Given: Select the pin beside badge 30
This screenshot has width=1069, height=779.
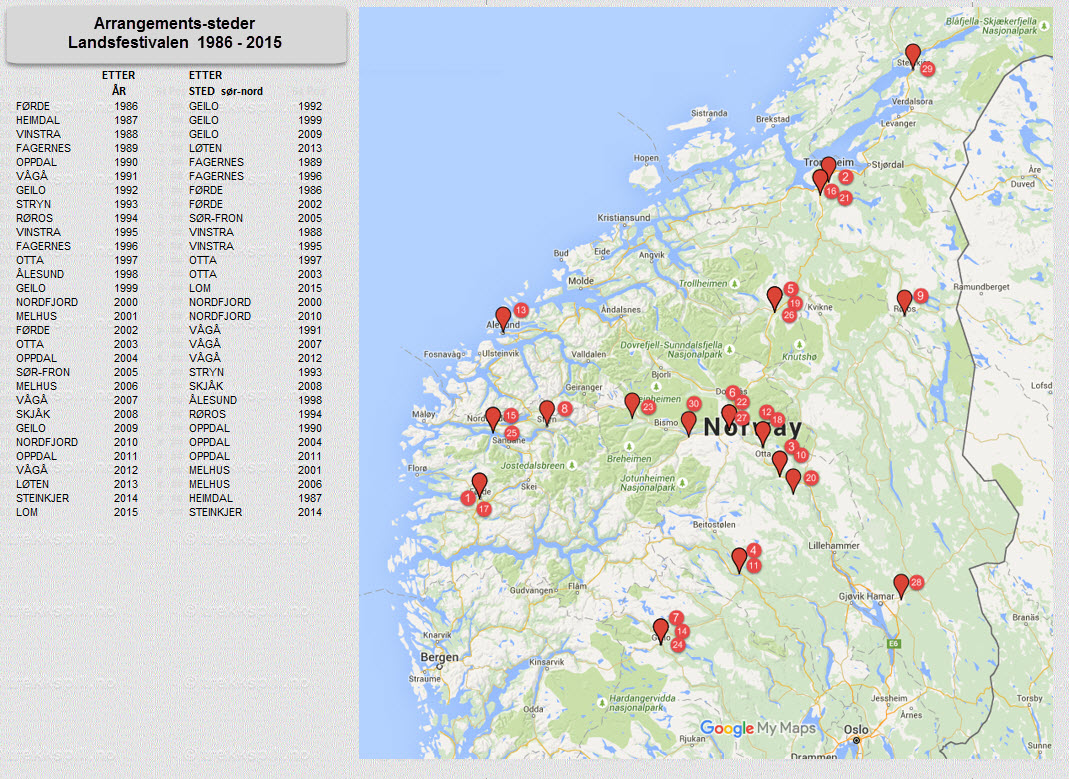Looking at the screenshot, I should pyautogui.click(x=688, y=422).
